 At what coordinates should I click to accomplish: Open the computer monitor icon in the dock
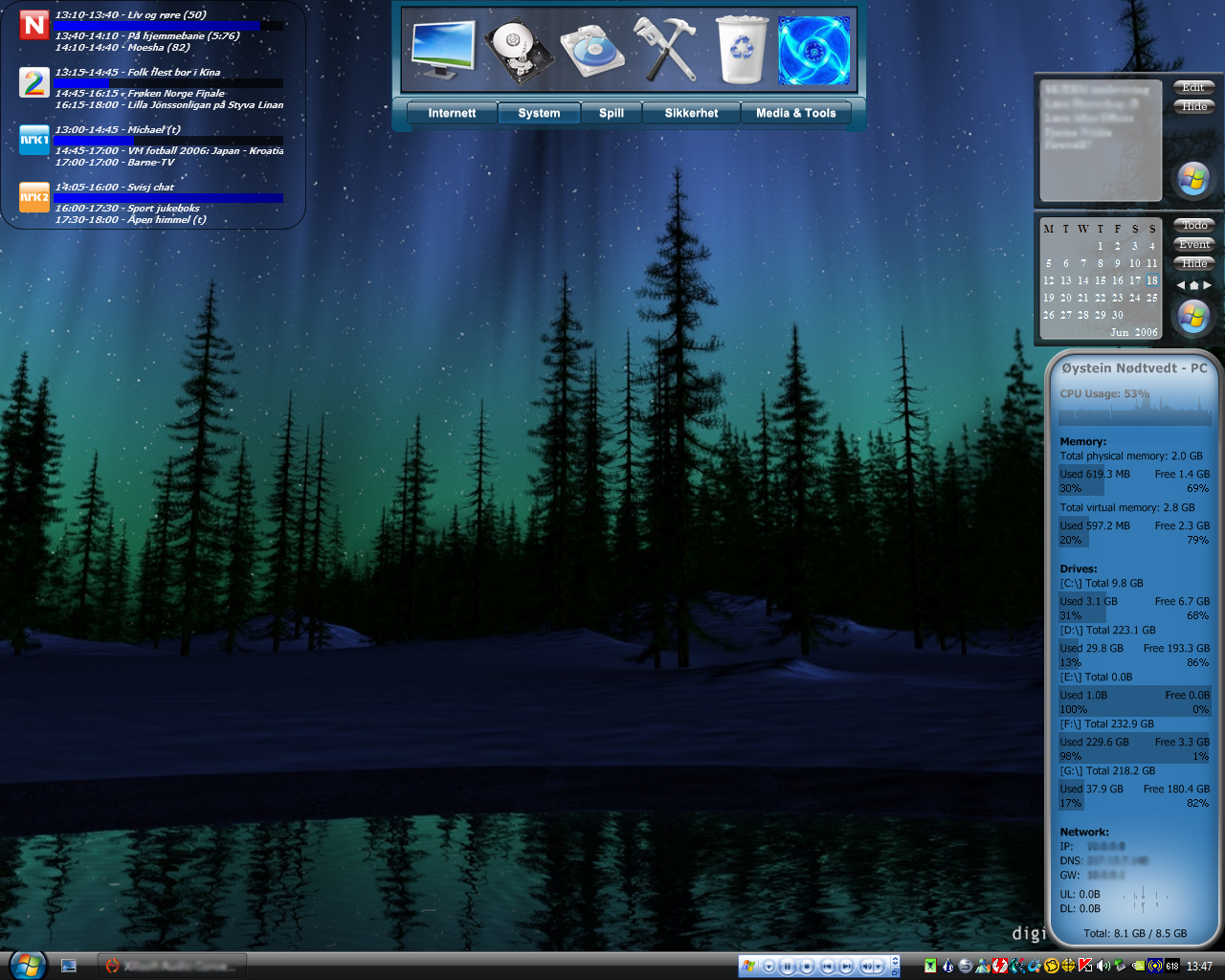pyautogui.click(x=443, y=51)
